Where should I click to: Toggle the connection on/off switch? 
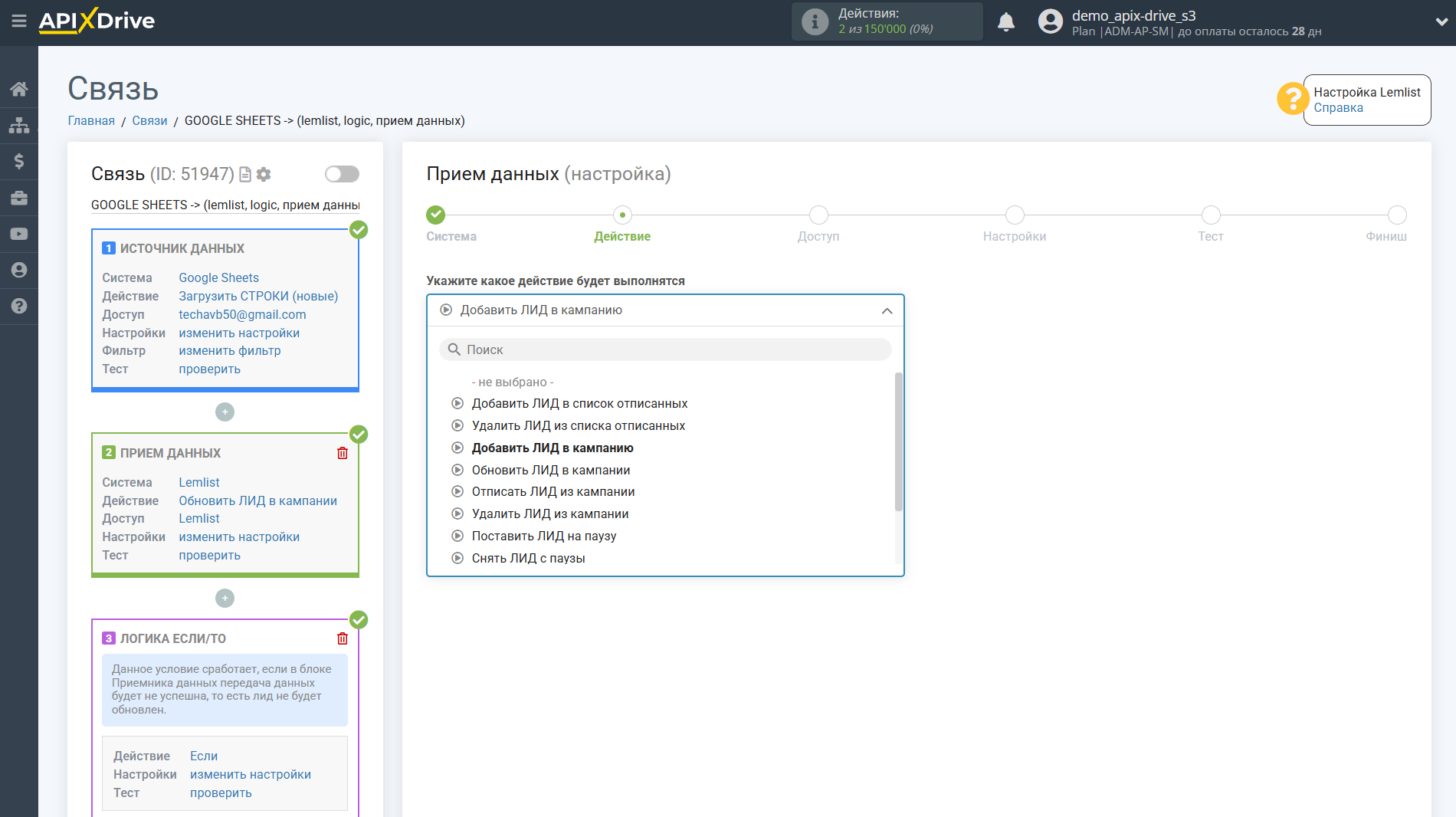click(342, 174)
